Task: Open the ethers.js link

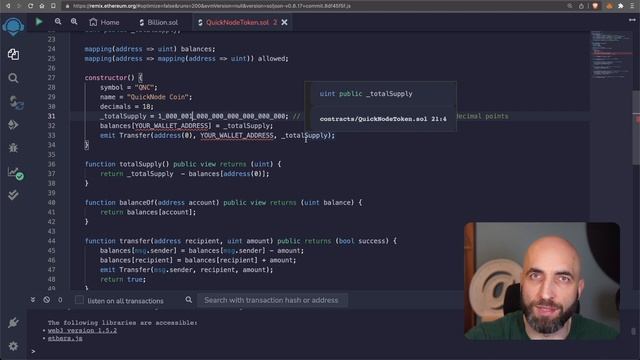Action: 65,338
